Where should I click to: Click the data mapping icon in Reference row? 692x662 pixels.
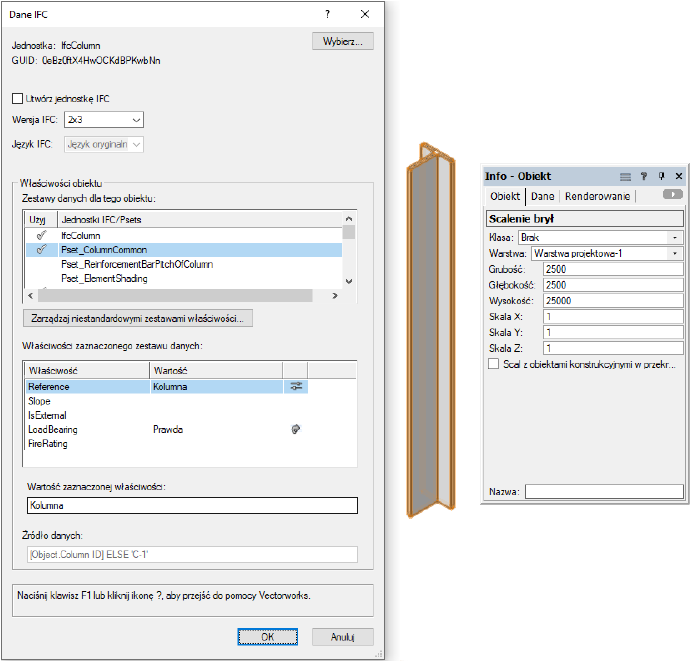coord(295,386)
